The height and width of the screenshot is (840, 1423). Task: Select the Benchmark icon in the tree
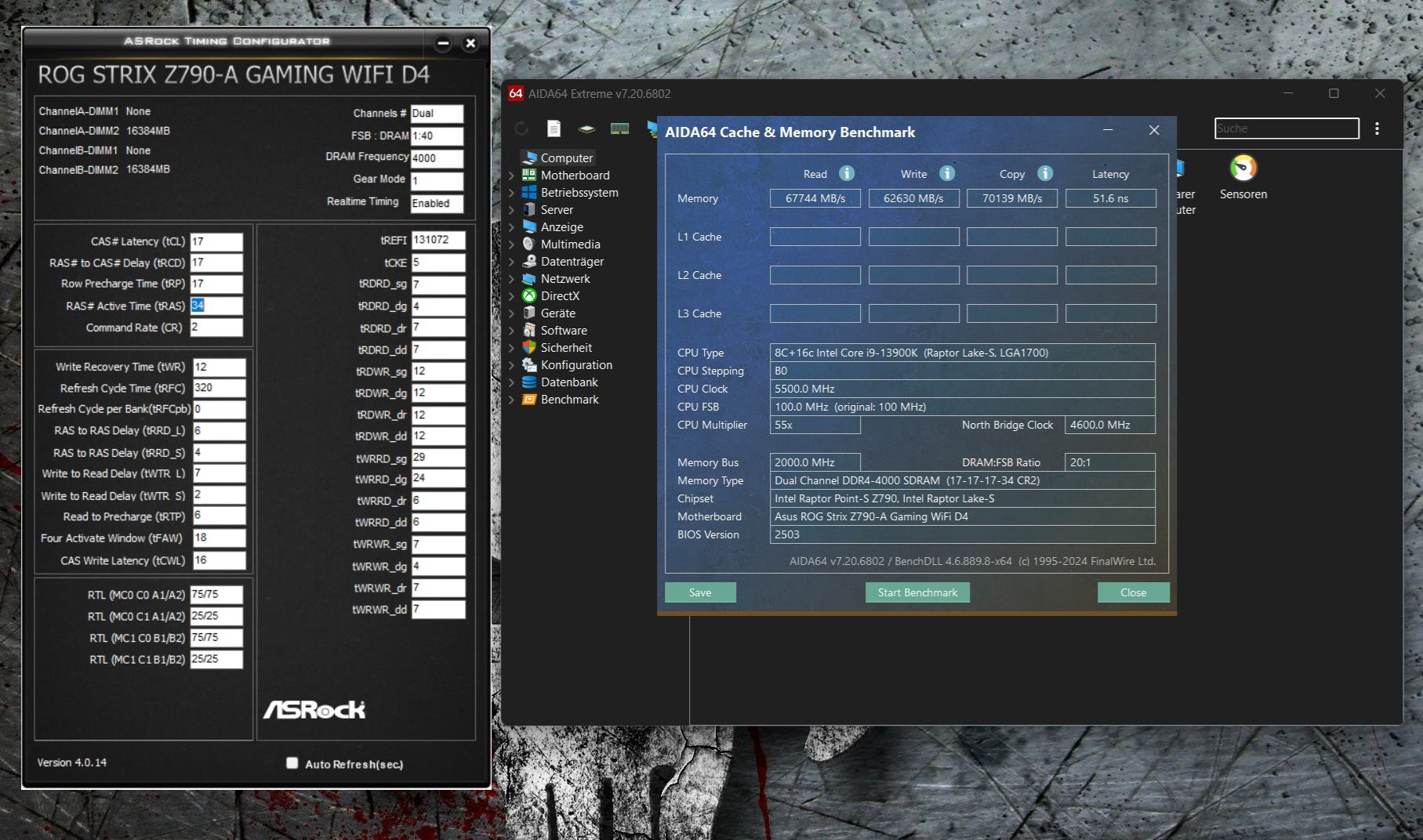point(529,400)
